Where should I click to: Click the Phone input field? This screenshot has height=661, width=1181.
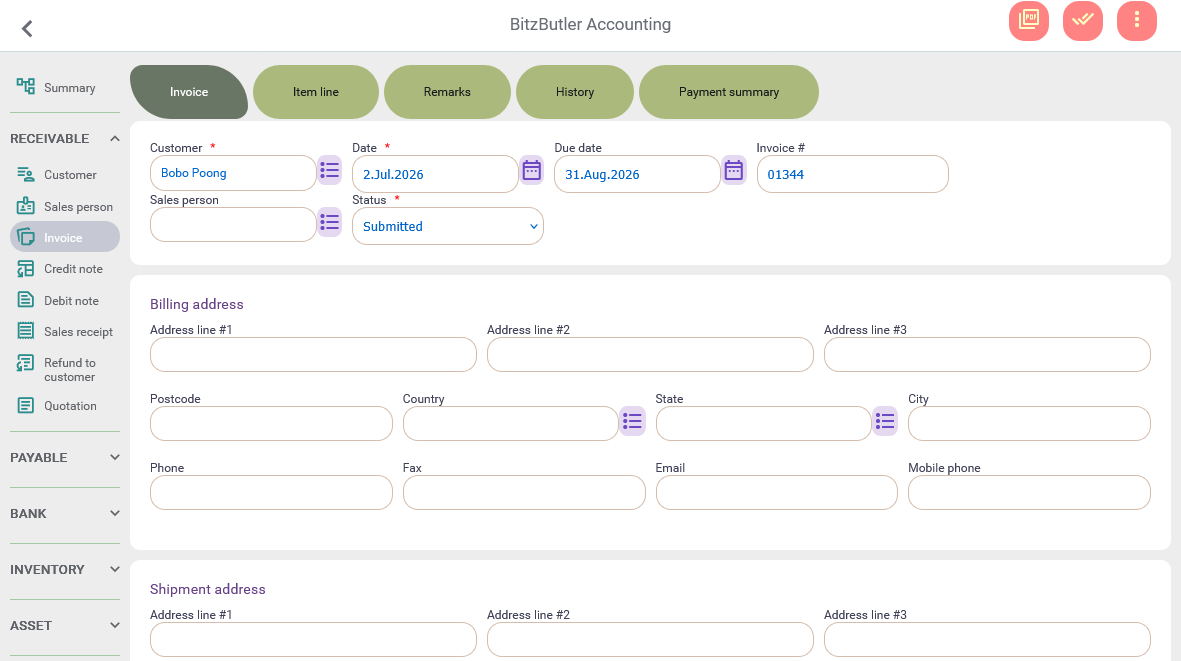(271, 492)
